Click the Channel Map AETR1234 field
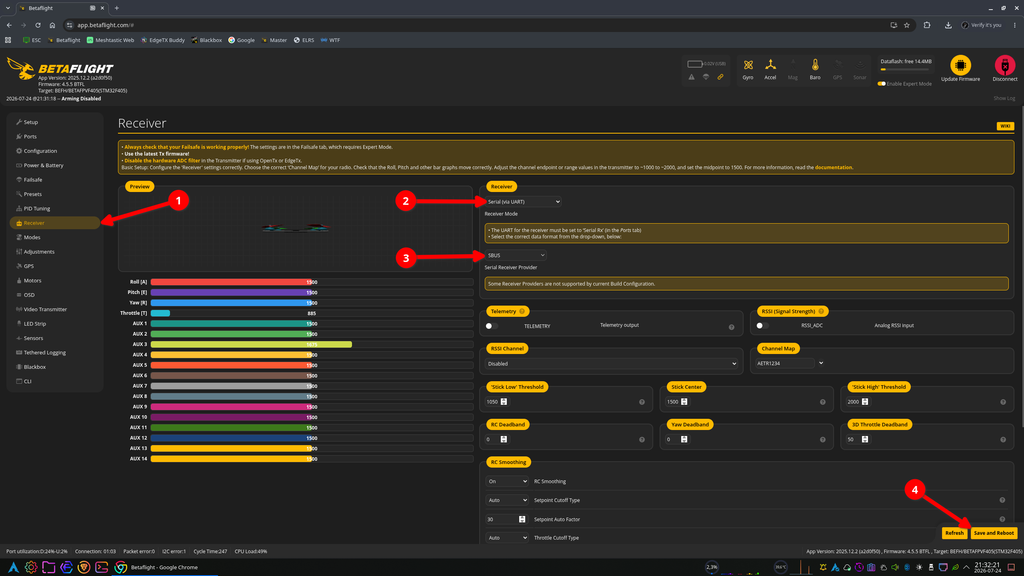 (785, 363)
